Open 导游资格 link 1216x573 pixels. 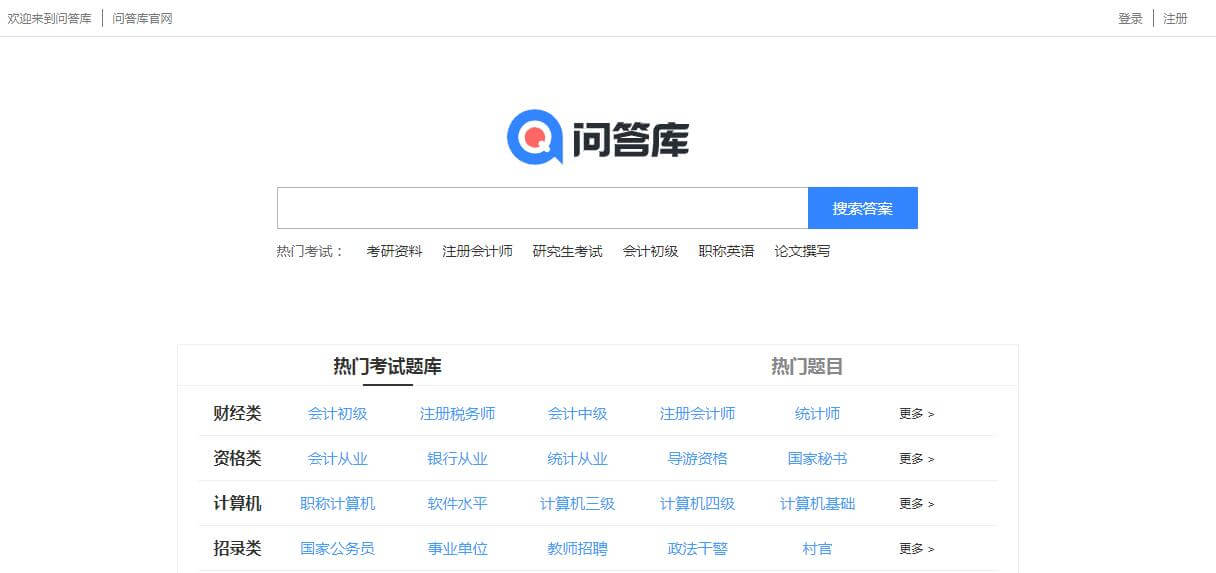697,458
